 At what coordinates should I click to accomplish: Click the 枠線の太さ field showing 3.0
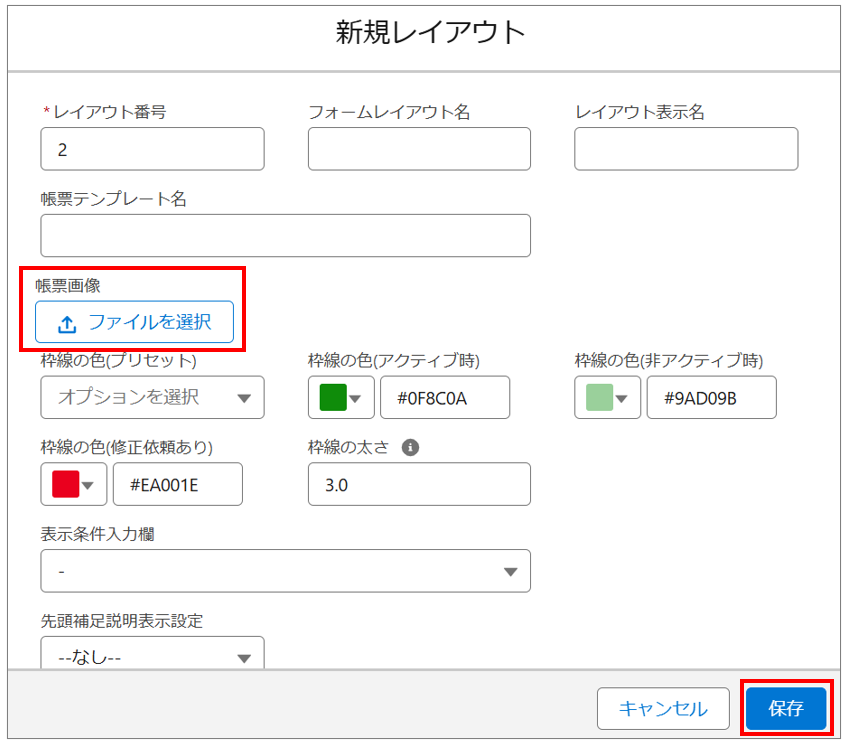tap(419, 484)
